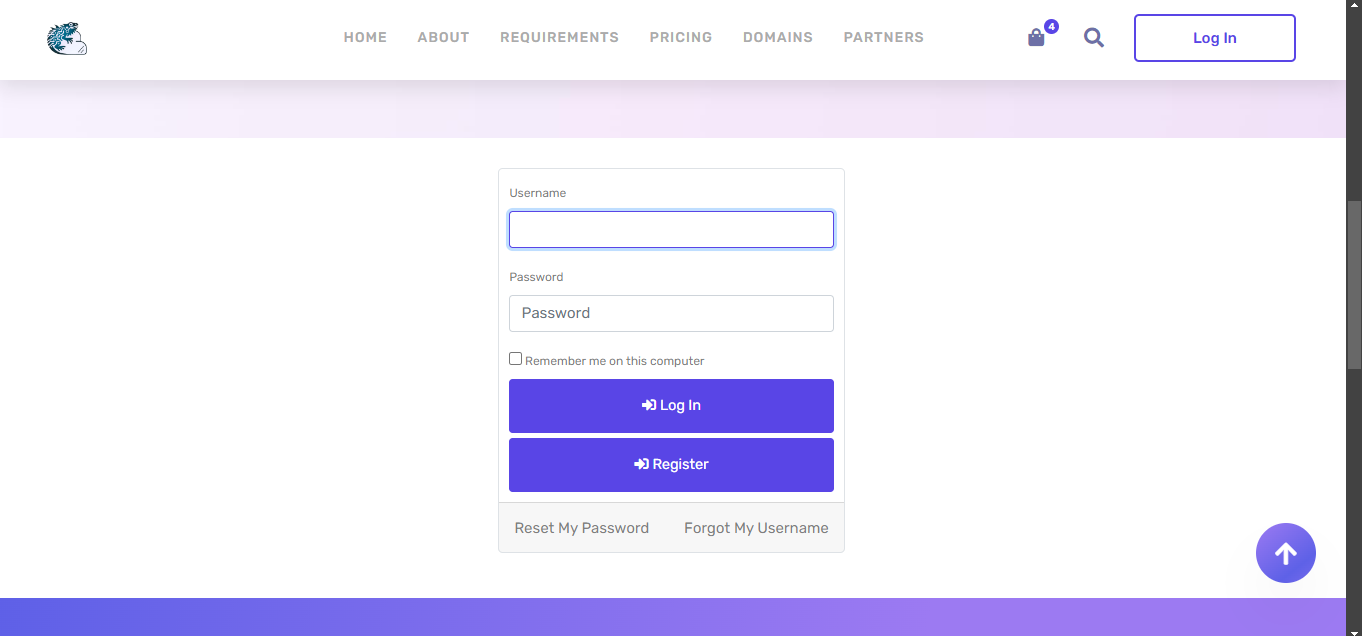The width and height of the screenshot is (1362, 636).
Task: Navigate to the DOMAINS menu item
Action: tap(778, 38)
